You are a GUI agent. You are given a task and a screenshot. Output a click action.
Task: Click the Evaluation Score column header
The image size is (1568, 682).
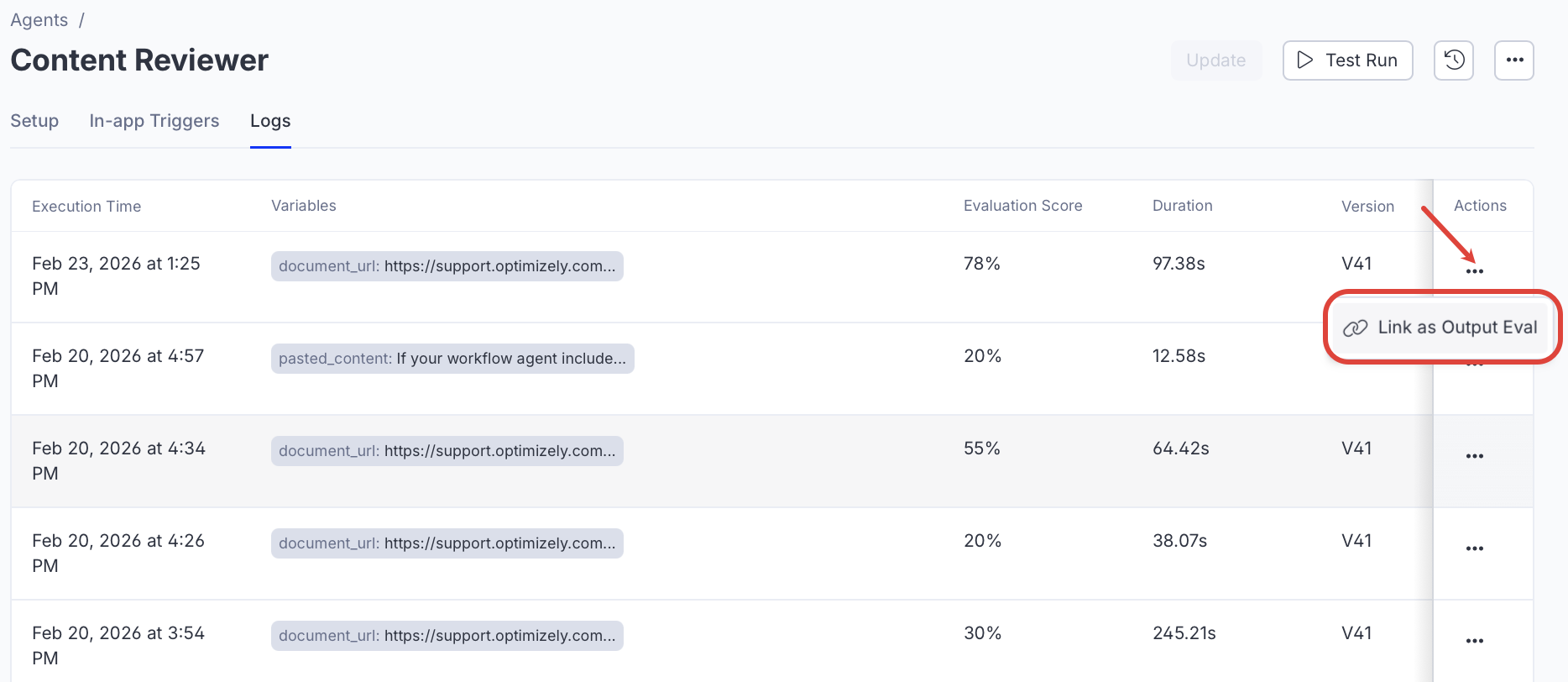click(1022, 206)
